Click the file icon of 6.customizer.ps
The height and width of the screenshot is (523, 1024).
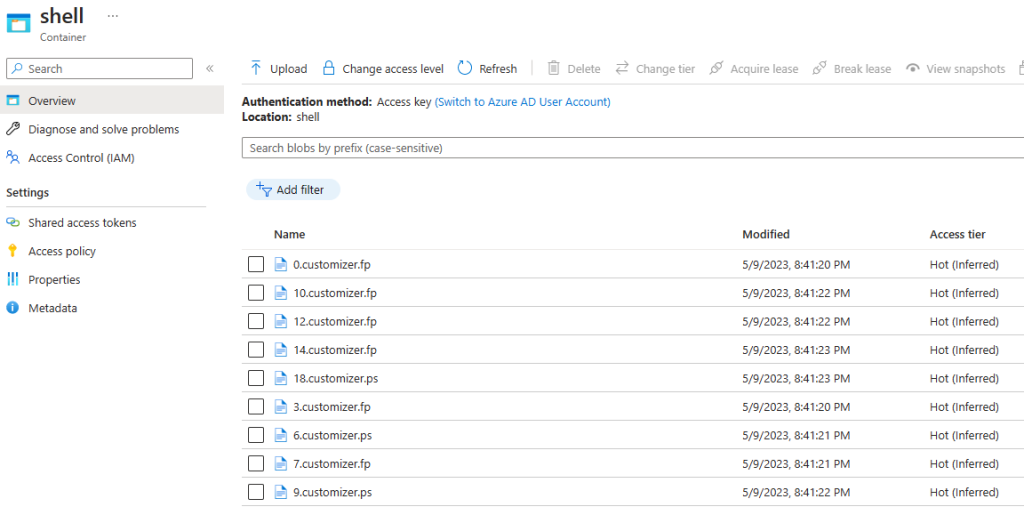(x=280, y=435)
